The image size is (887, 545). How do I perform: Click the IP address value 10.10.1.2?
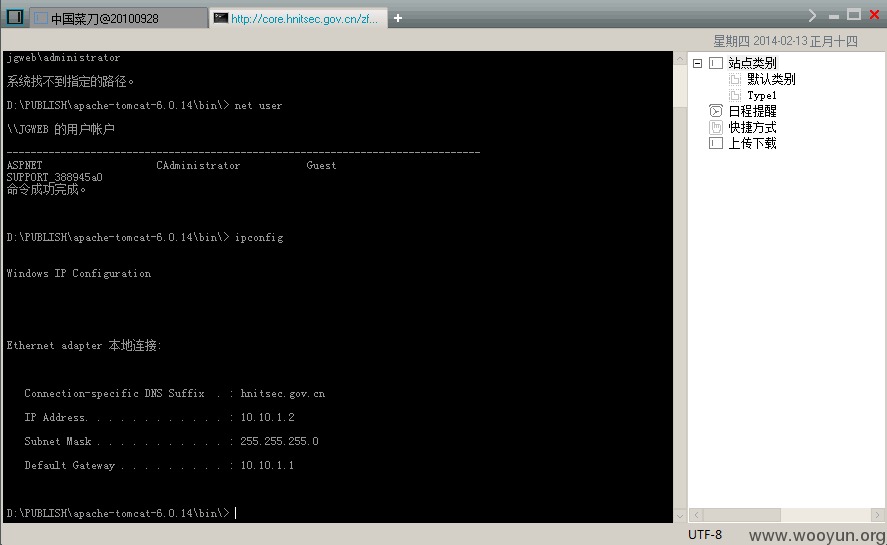tap(267, 417)
